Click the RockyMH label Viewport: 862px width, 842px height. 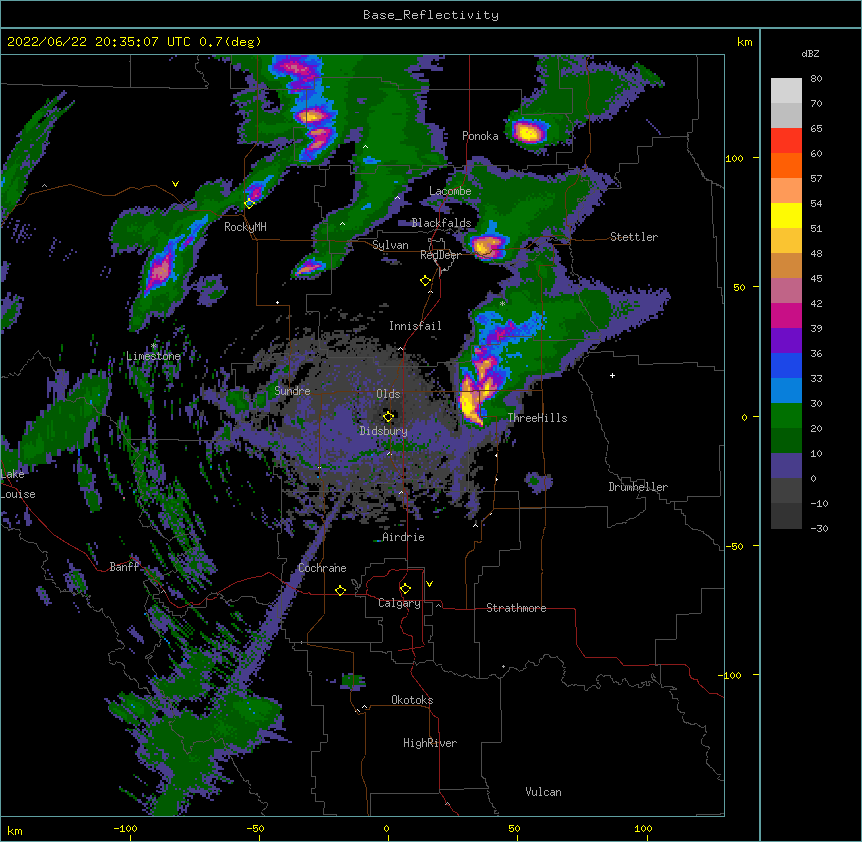click(245, 227)
